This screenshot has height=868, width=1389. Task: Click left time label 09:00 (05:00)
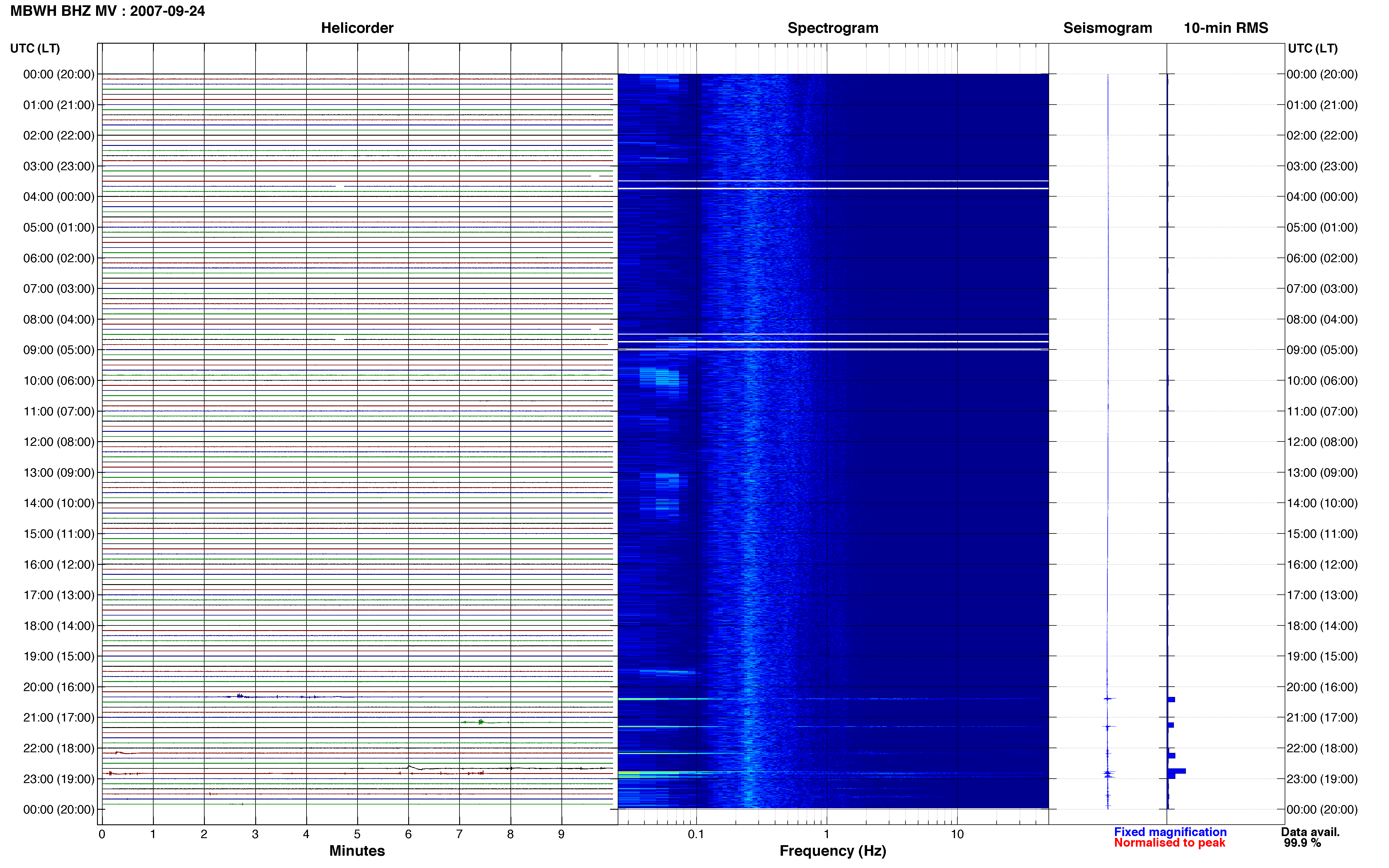[x=59, y=350]
